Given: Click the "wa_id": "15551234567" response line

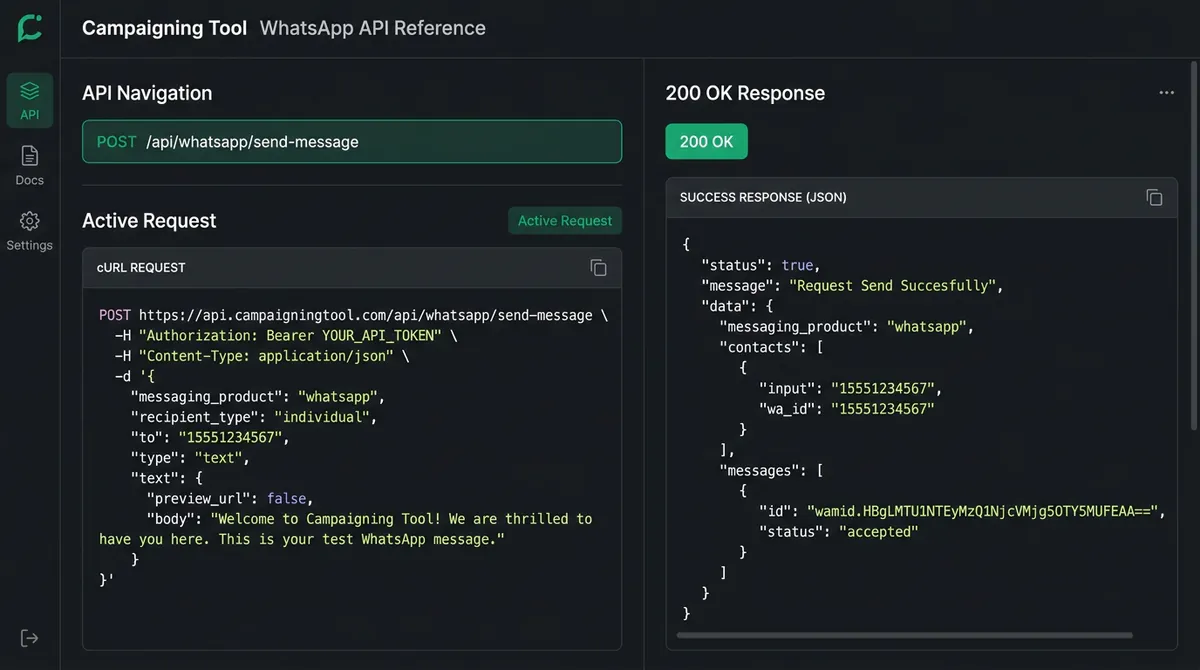Looking at the screenshot, I should pyautogui.click(x=847, y=409).
